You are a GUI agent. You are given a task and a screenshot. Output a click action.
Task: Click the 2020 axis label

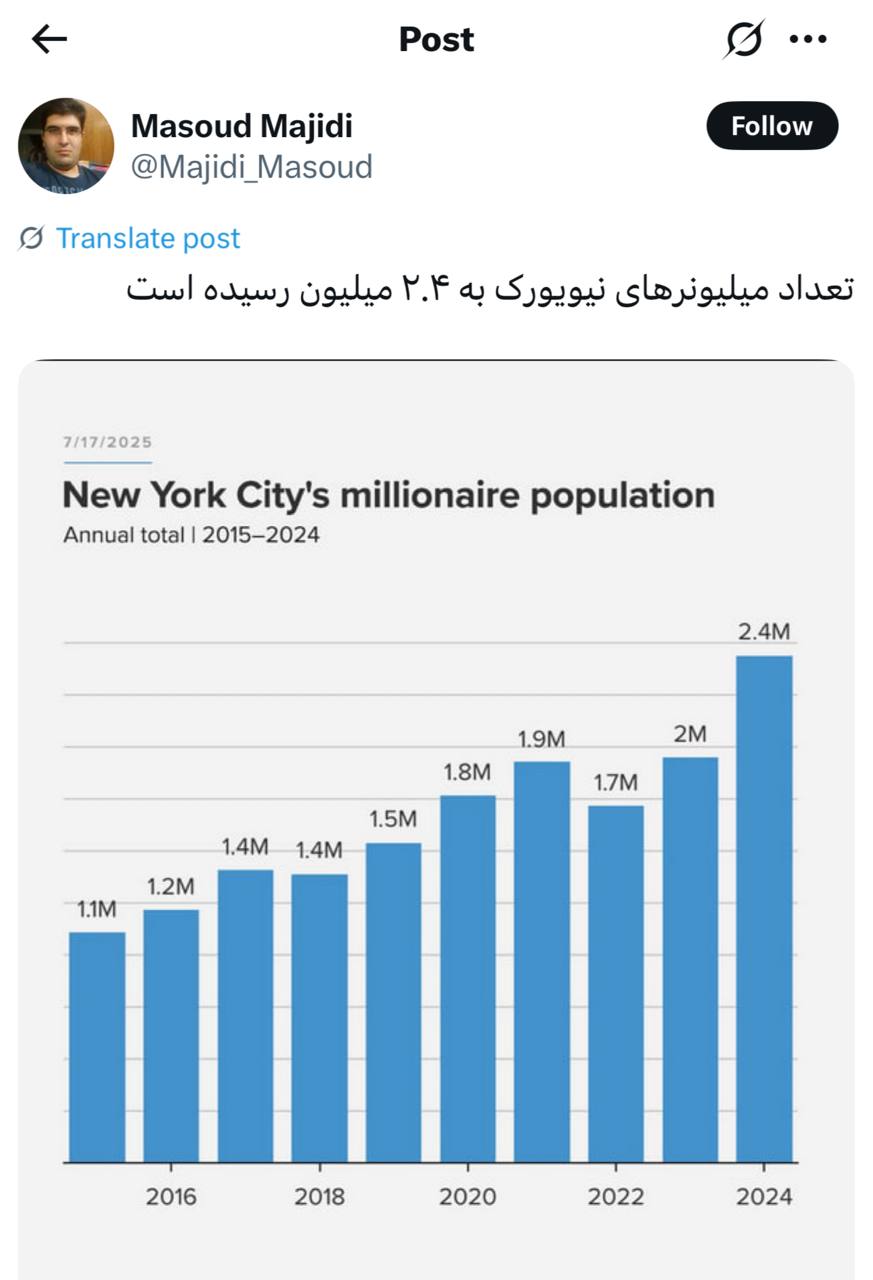pos(468,1196)
